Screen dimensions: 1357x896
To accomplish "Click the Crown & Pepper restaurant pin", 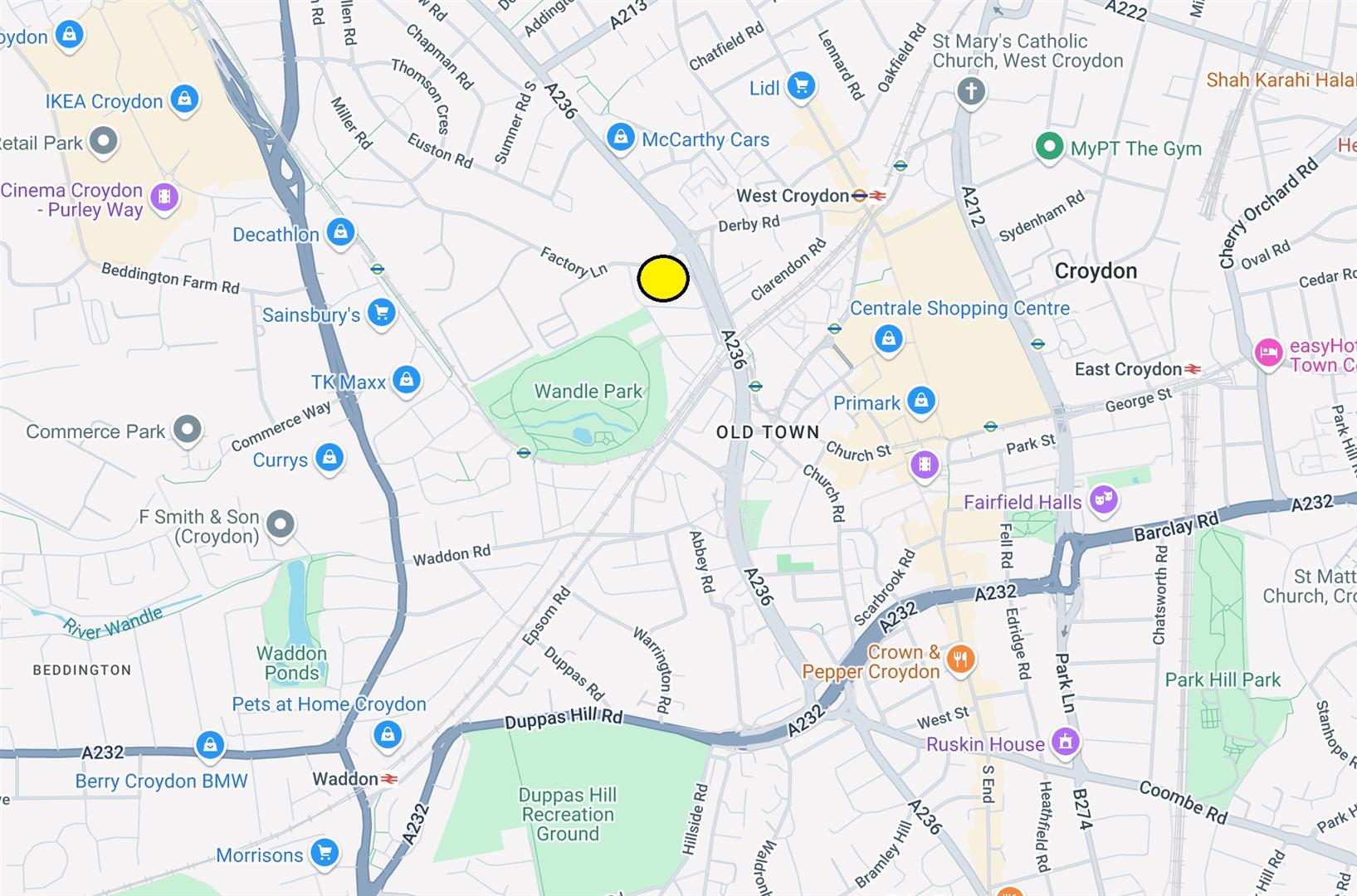I will pyautogui.click(x=960, y=660).
